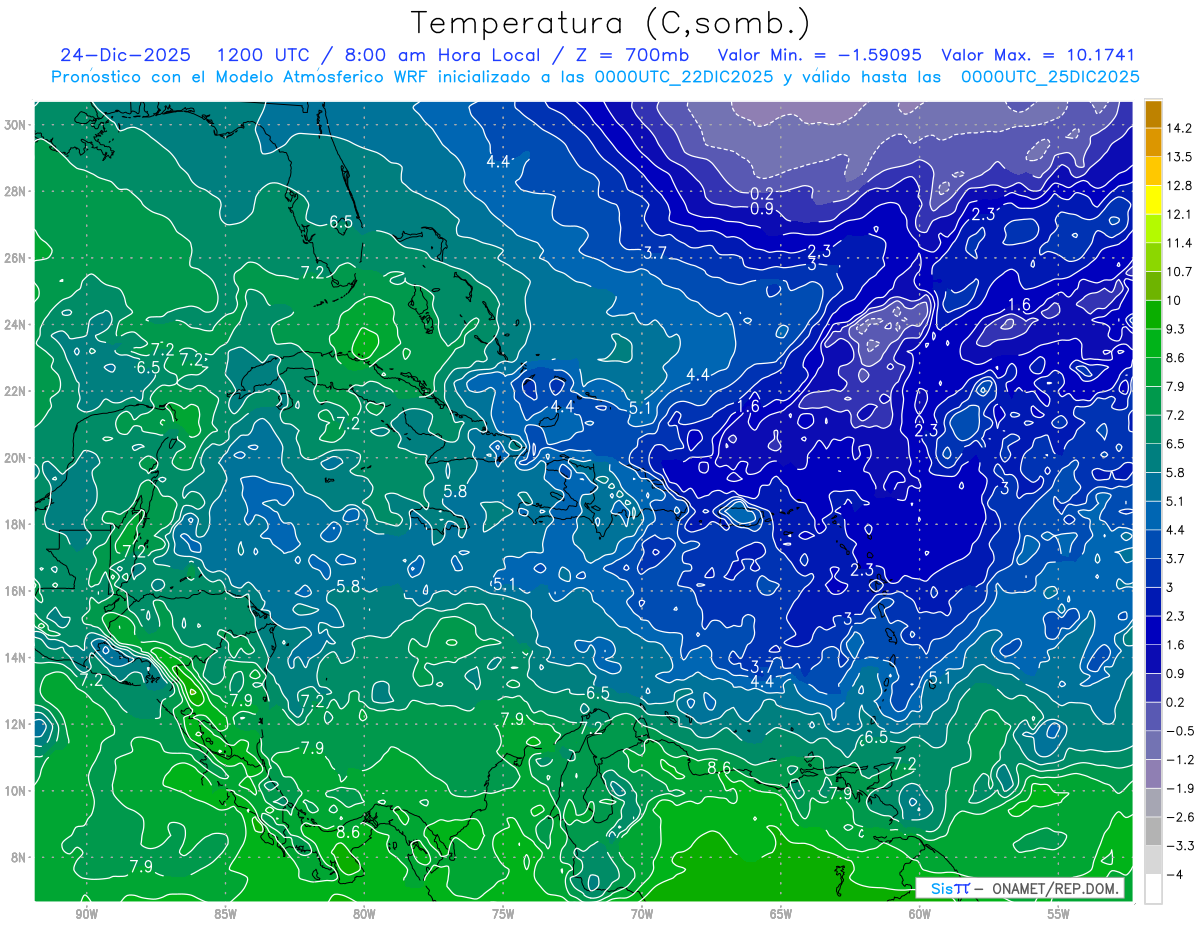
Task: Click the latitude axis label '24N'
Action: point(16,324)
